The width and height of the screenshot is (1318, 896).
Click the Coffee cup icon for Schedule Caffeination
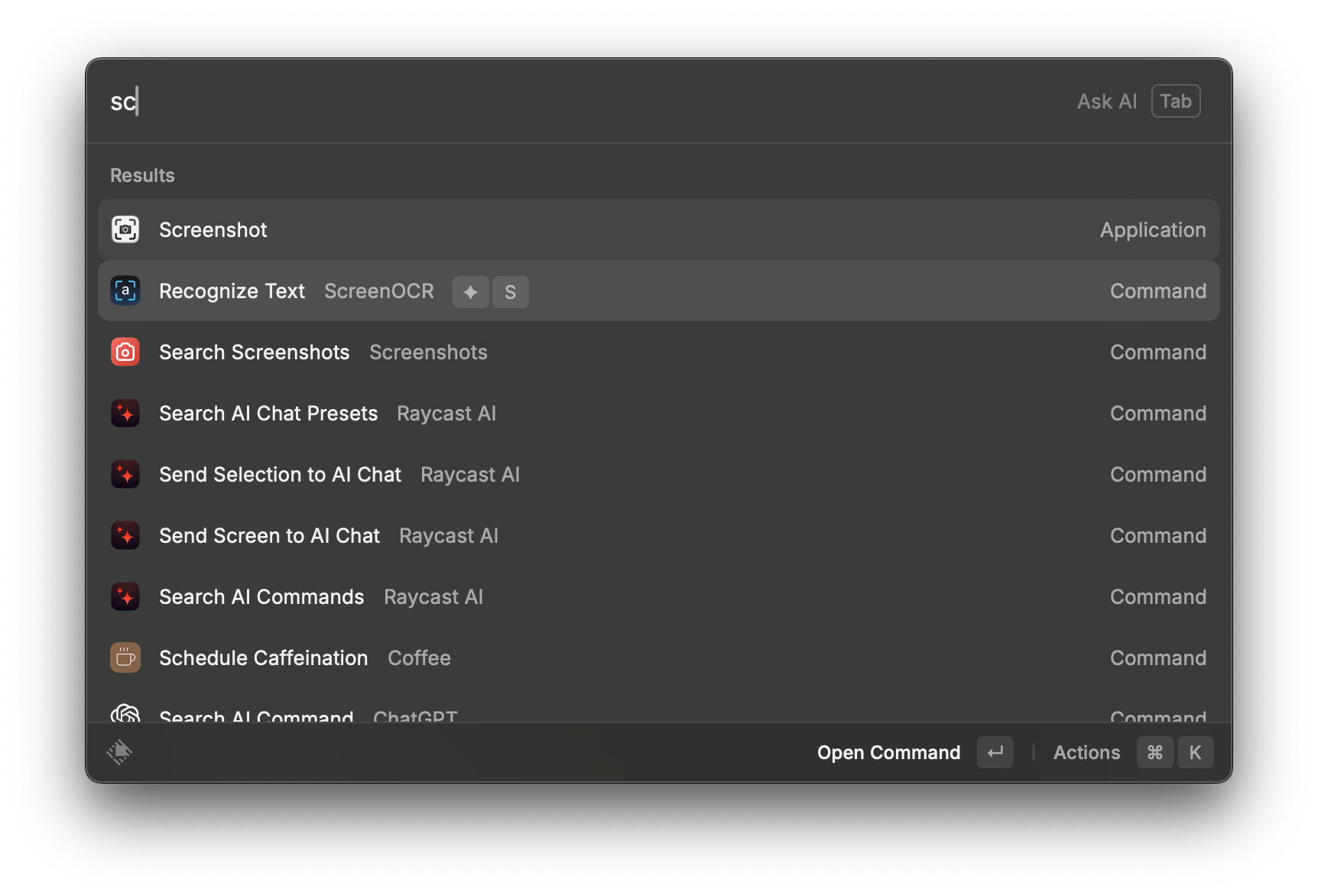125,657
